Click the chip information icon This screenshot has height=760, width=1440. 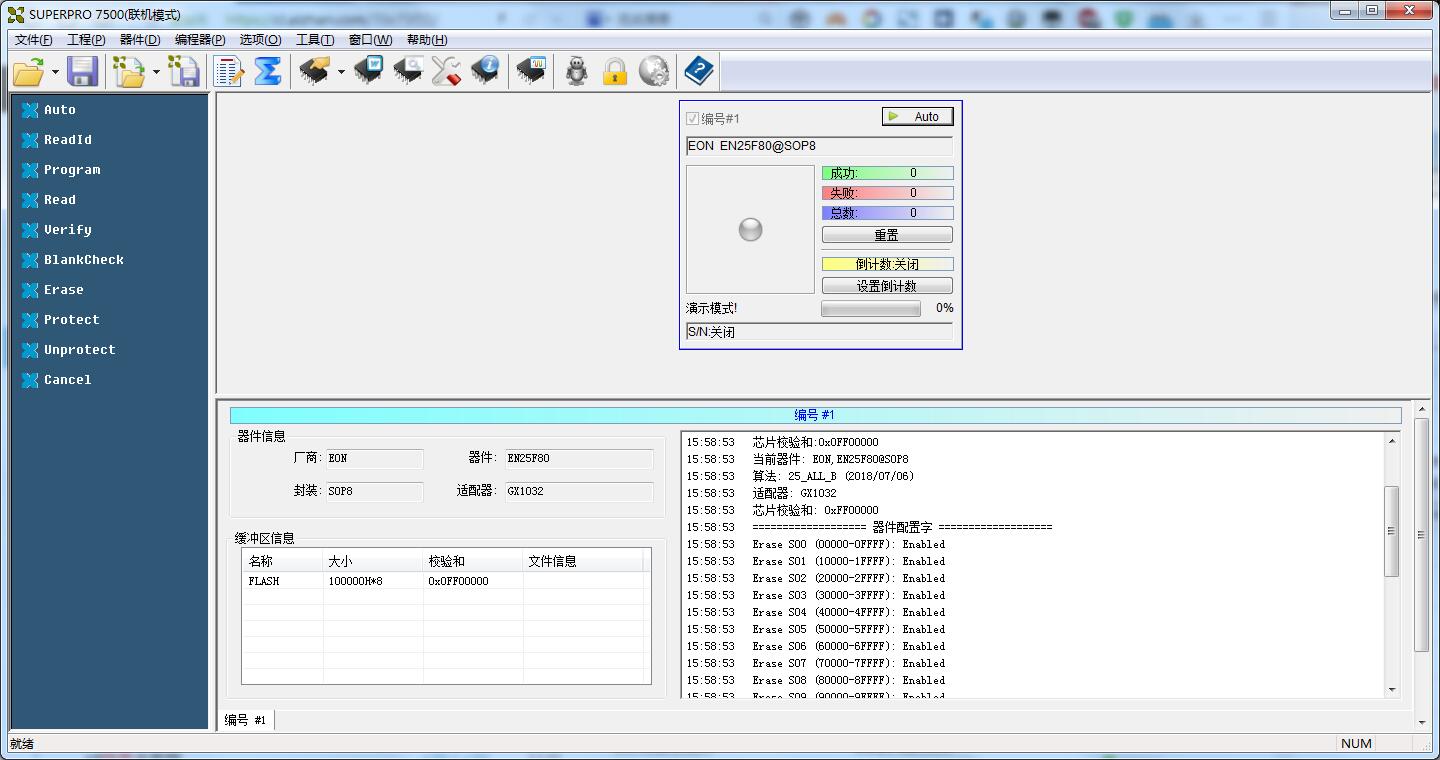485,71
